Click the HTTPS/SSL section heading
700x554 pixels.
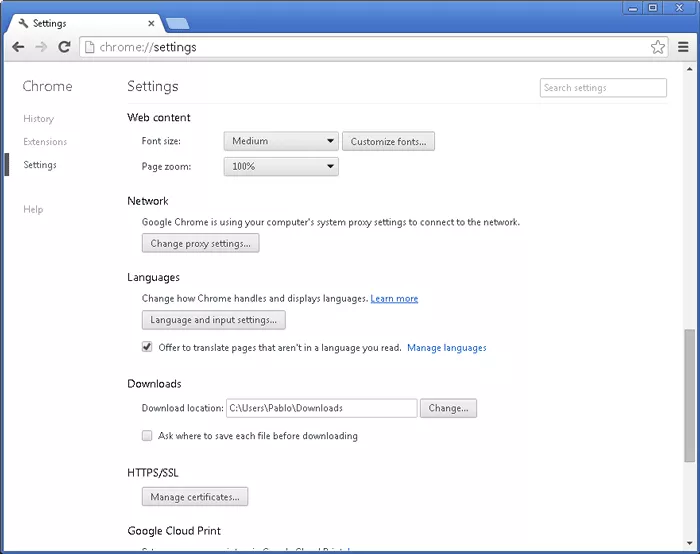[x=153, y=473]
